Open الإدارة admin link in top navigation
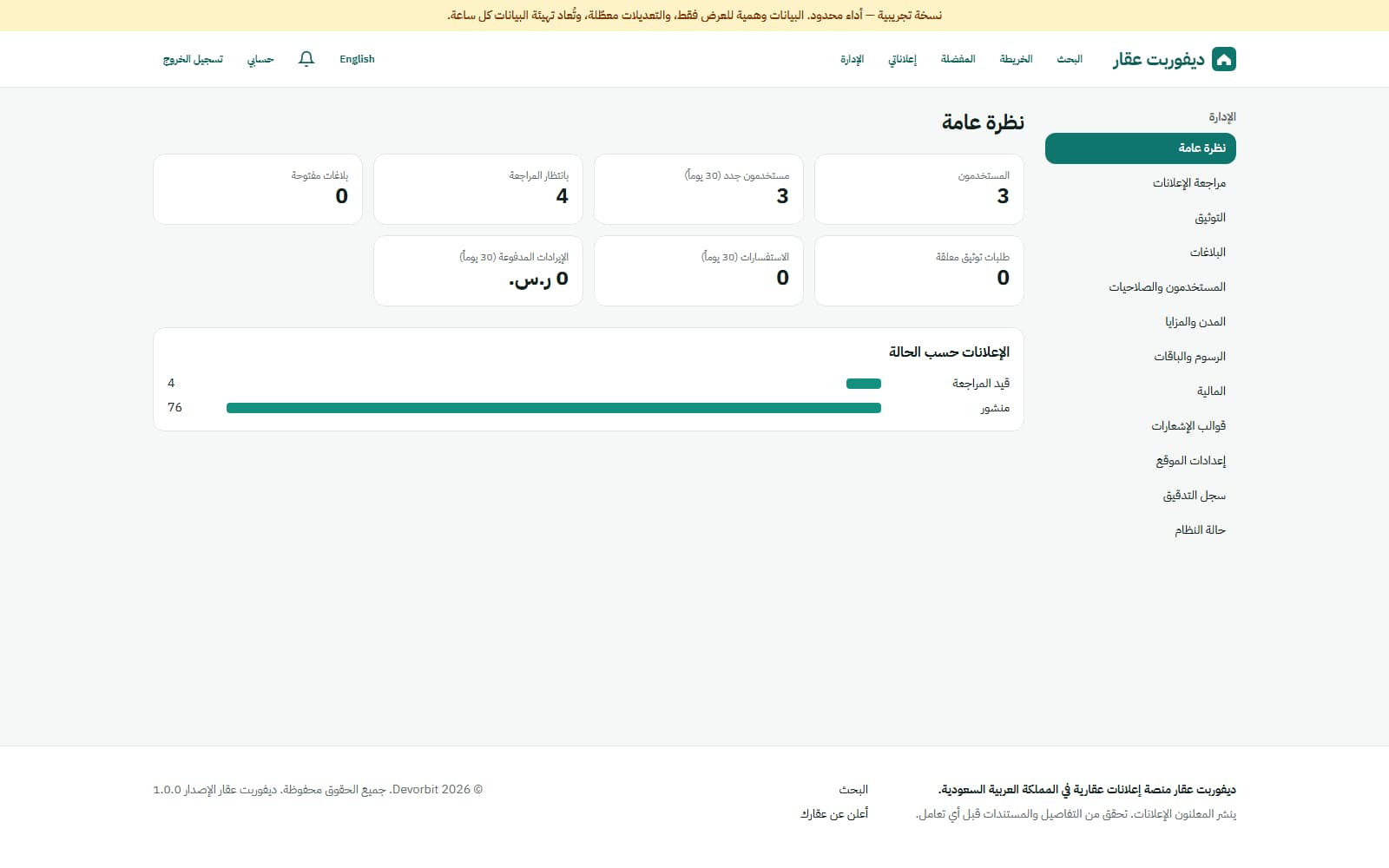This screenshot has width=1389, height=868. [852, 59]
